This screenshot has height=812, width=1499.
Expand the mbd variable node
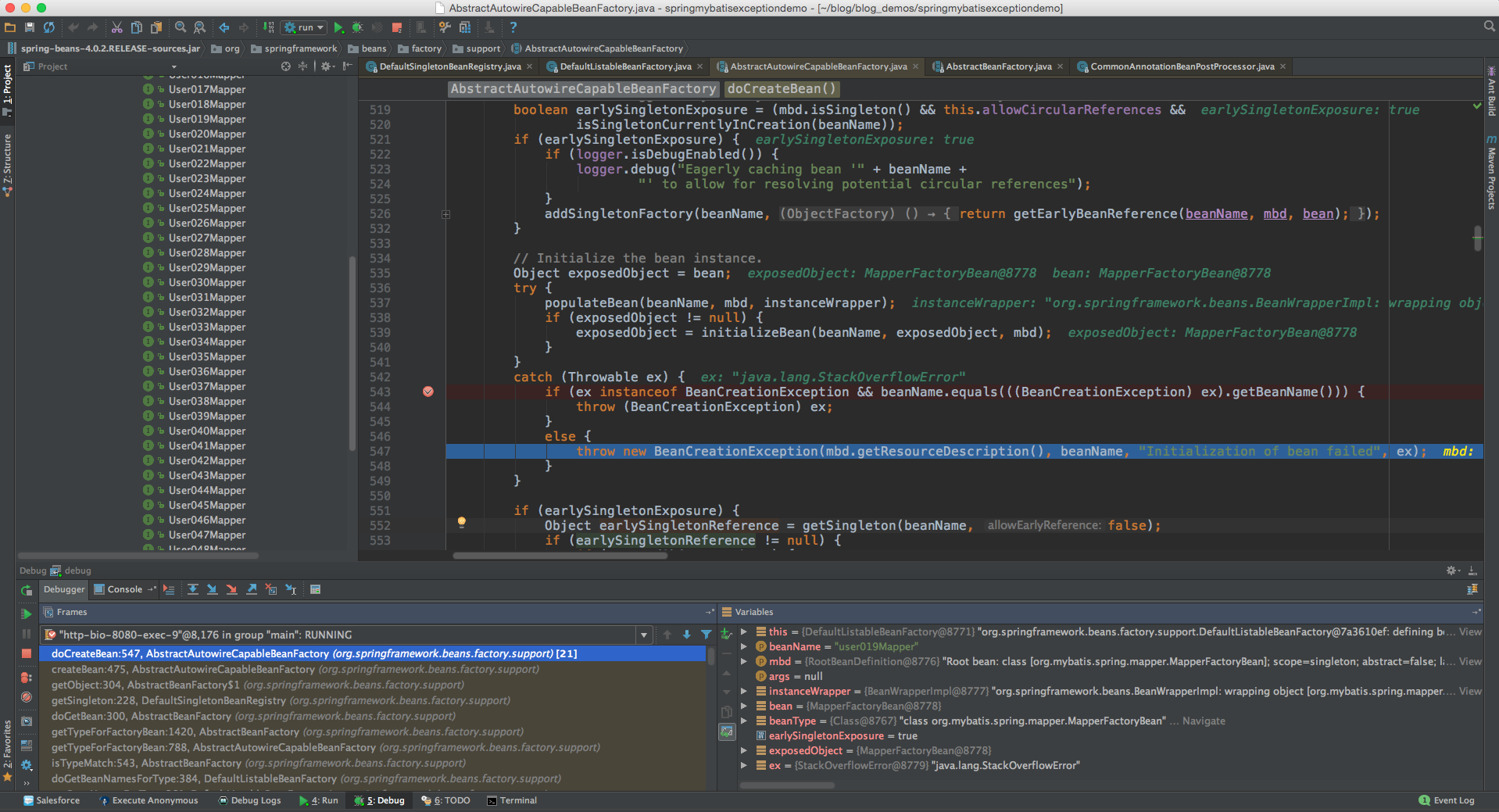744,661
